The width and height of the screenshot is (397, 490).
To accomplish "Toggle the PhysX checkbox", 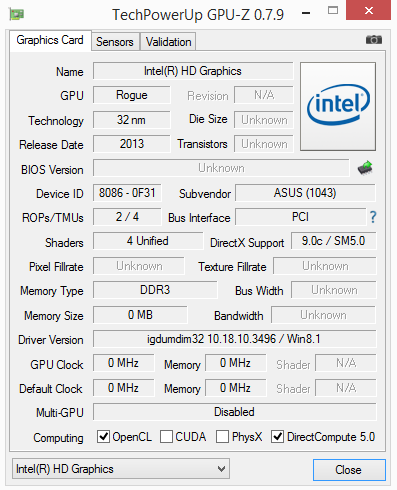I will tap(222, 436).
